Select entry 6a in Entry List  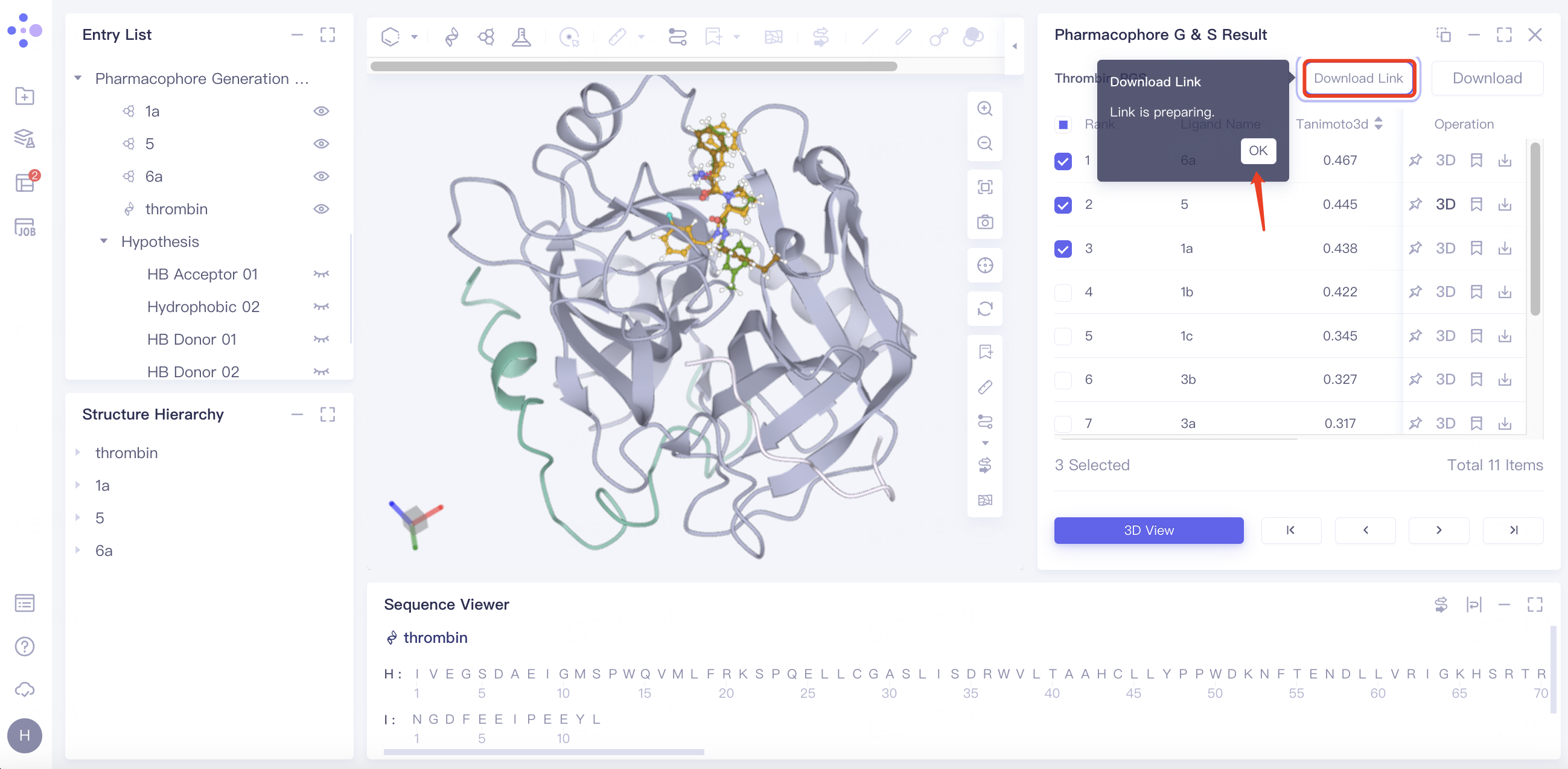153,176
